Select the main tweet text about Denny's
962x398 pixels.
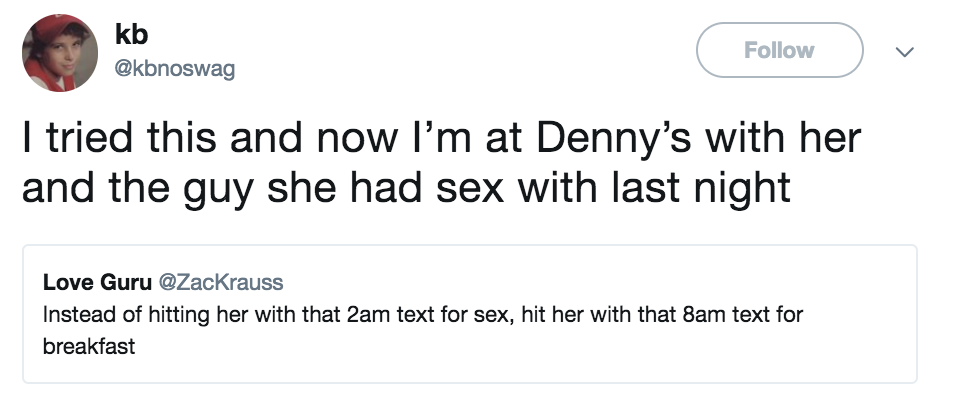(442, 163)
